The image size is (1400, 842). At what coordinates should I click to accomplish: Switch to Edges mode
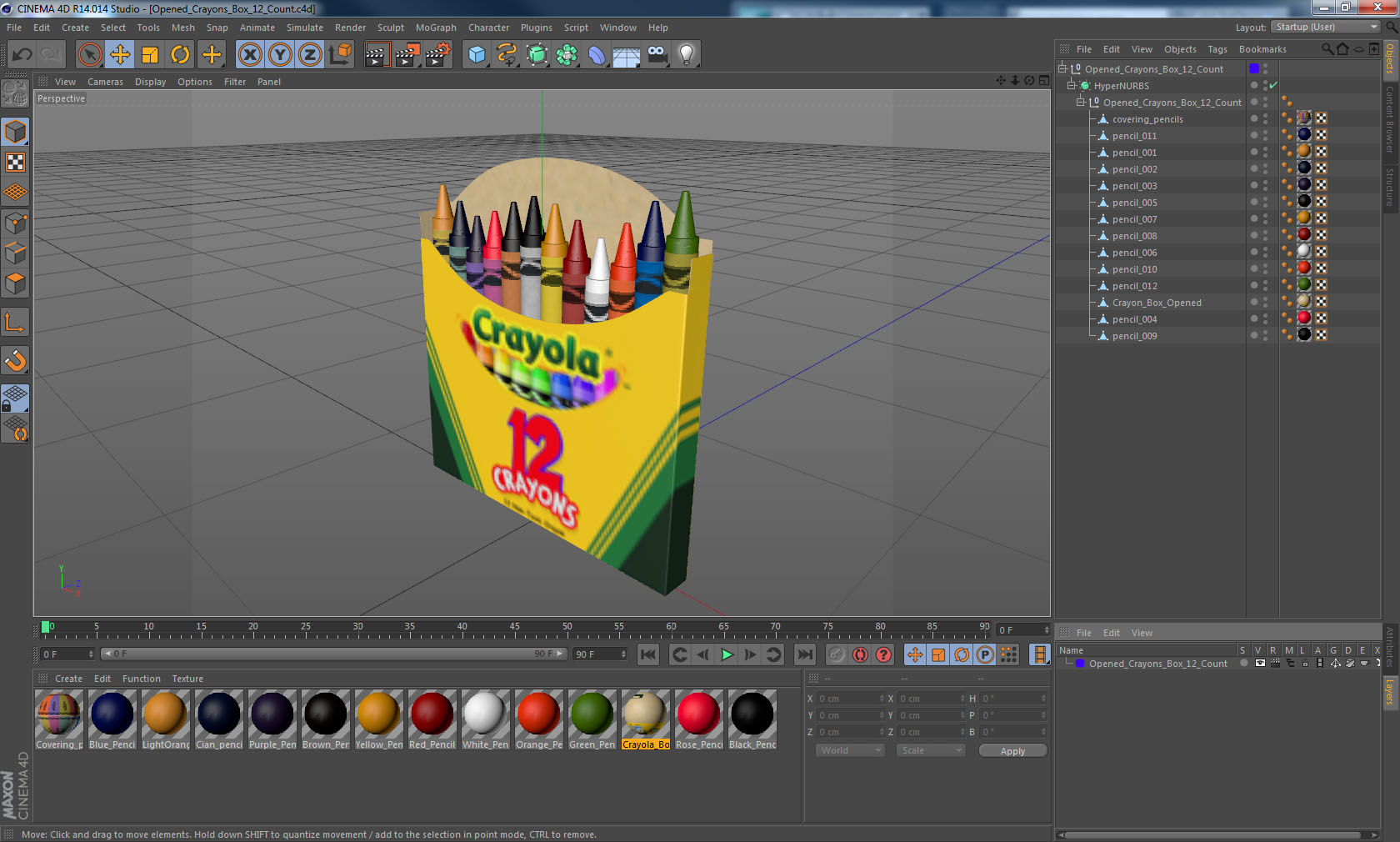tap(15, 253)
